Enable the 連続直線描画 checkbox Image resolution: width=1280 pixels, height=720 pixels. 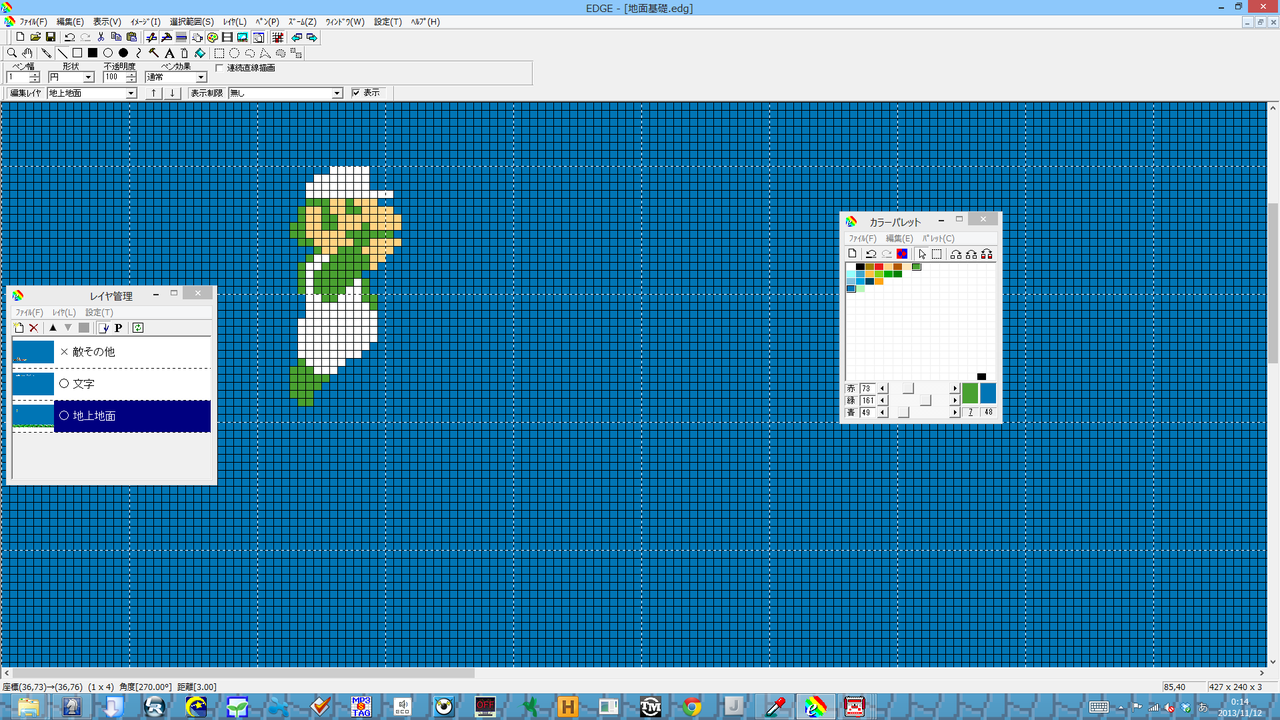point(220,68)
